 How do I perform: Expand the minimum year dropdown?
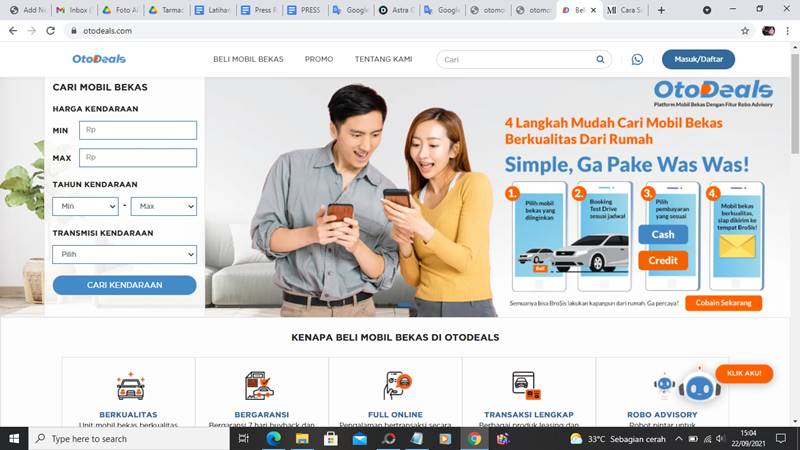click(x=85, y=206)
